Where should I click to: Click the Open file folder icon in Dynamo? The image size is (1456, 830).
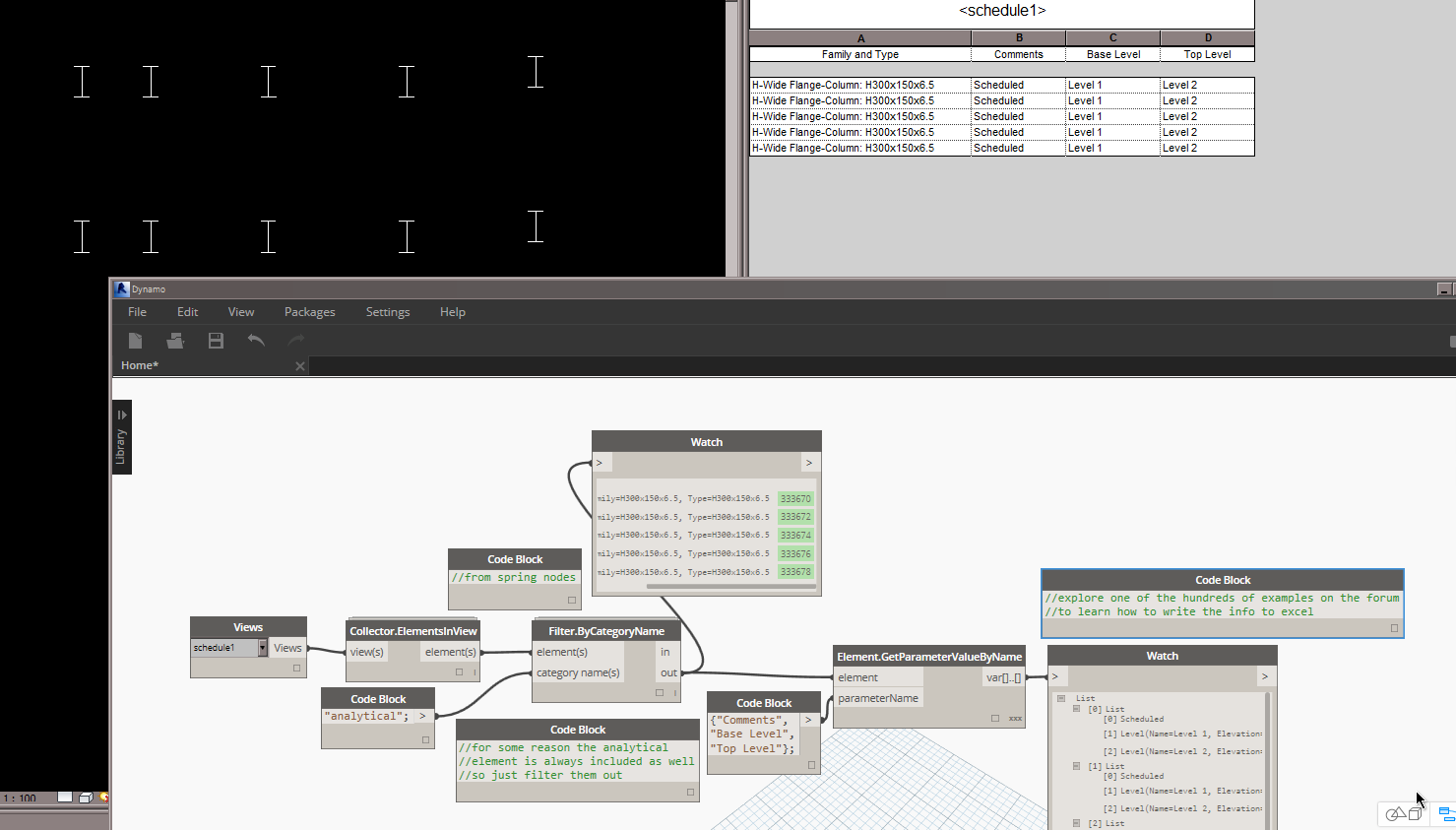point(175,341)
